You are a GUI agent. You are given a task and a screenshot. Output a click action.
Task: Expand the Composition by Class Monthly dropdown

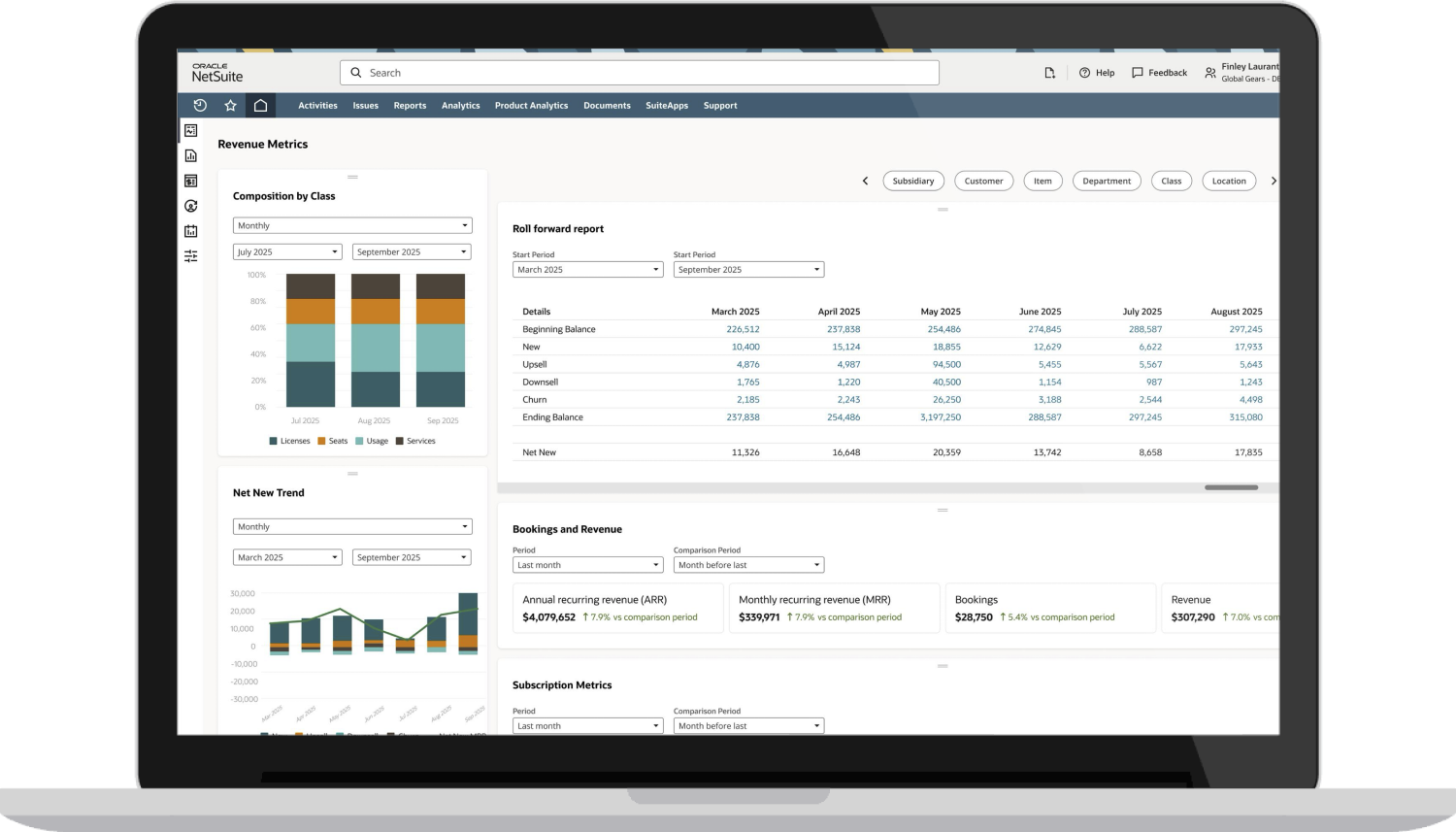[352, 225]
